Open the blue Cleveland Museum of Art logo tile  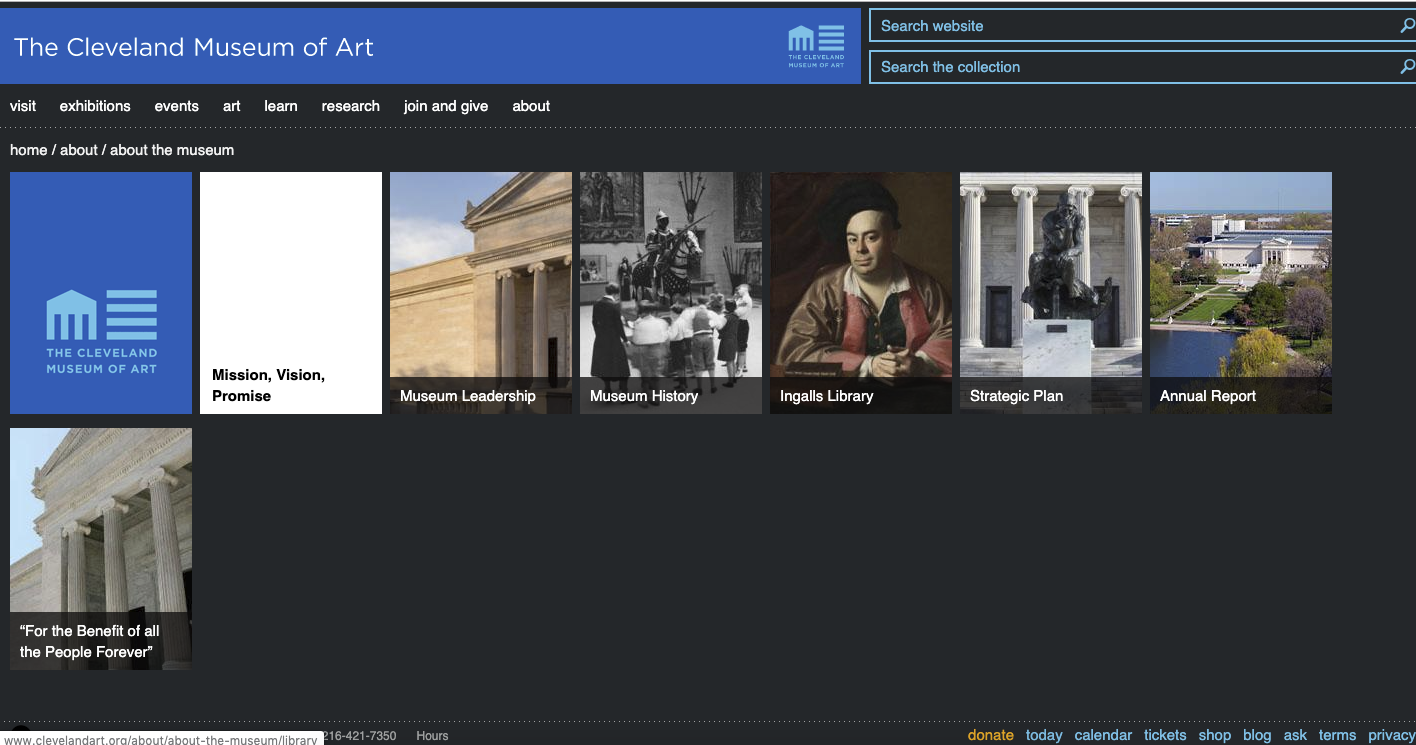tap(101, 293)
